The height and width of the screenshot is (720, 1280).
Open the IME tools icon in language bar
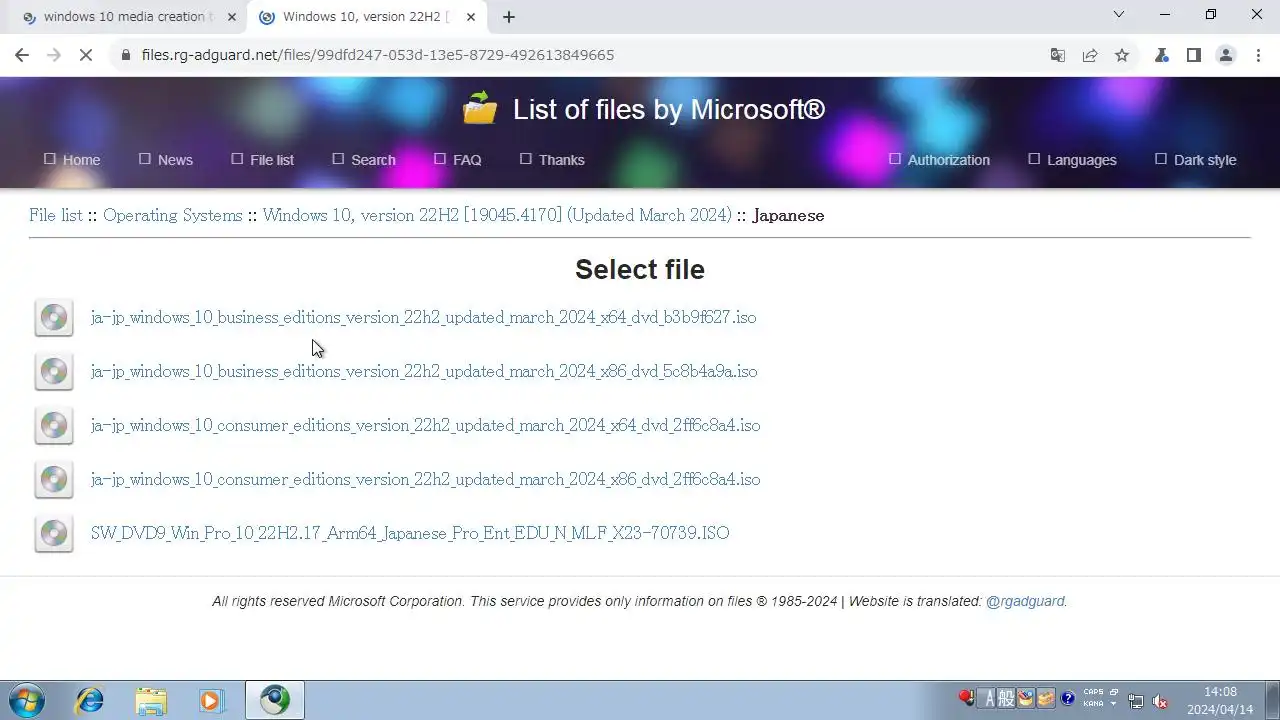[x=1046, y=699]
